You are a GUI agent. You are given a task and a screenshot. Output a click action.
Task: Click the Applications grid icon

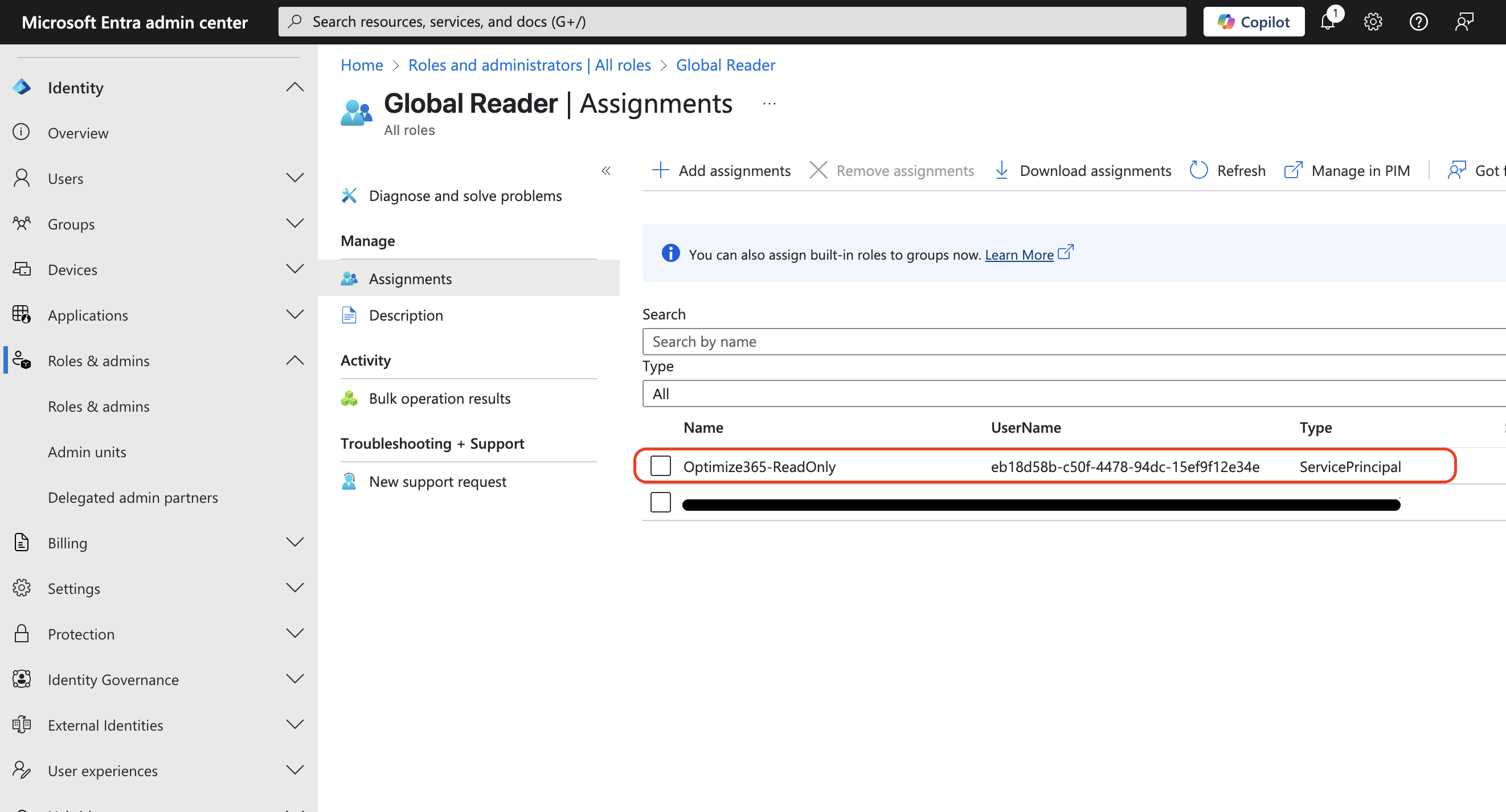coord(22,314)
